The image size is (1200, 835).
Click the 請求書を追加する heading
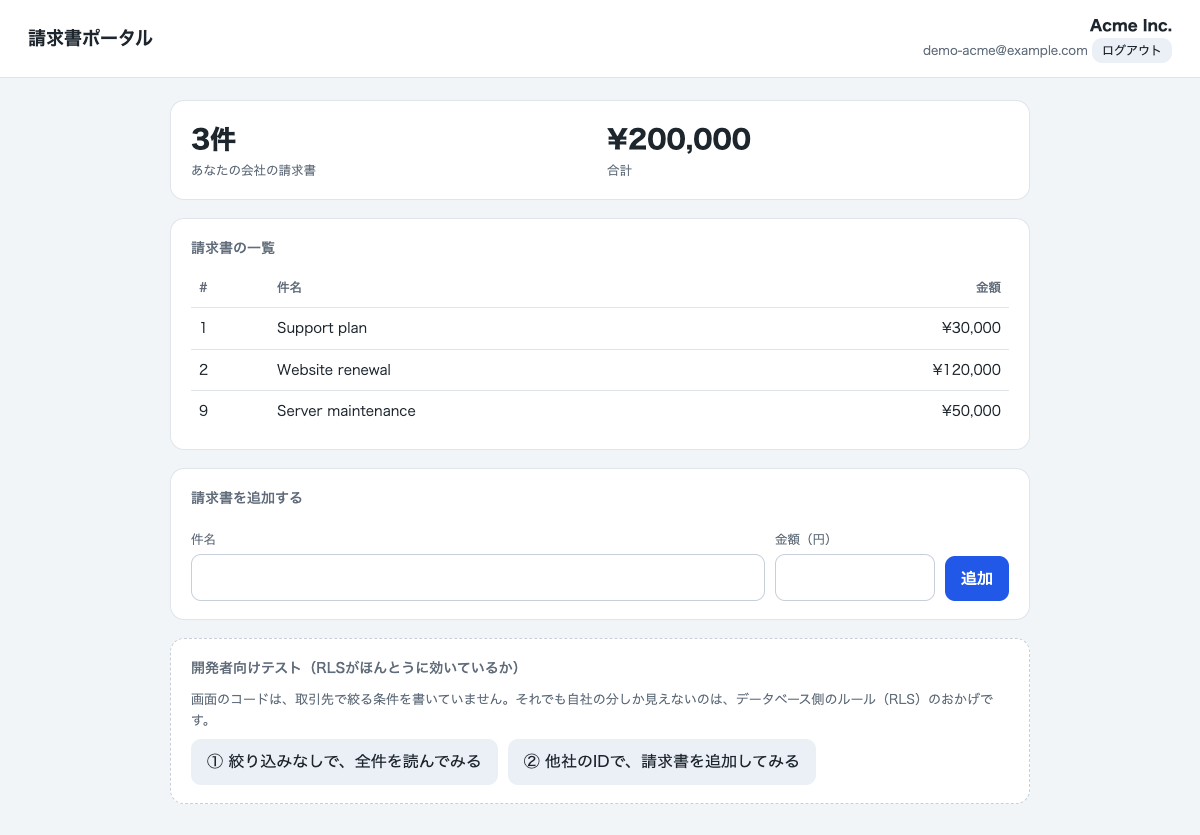(246, 498)
